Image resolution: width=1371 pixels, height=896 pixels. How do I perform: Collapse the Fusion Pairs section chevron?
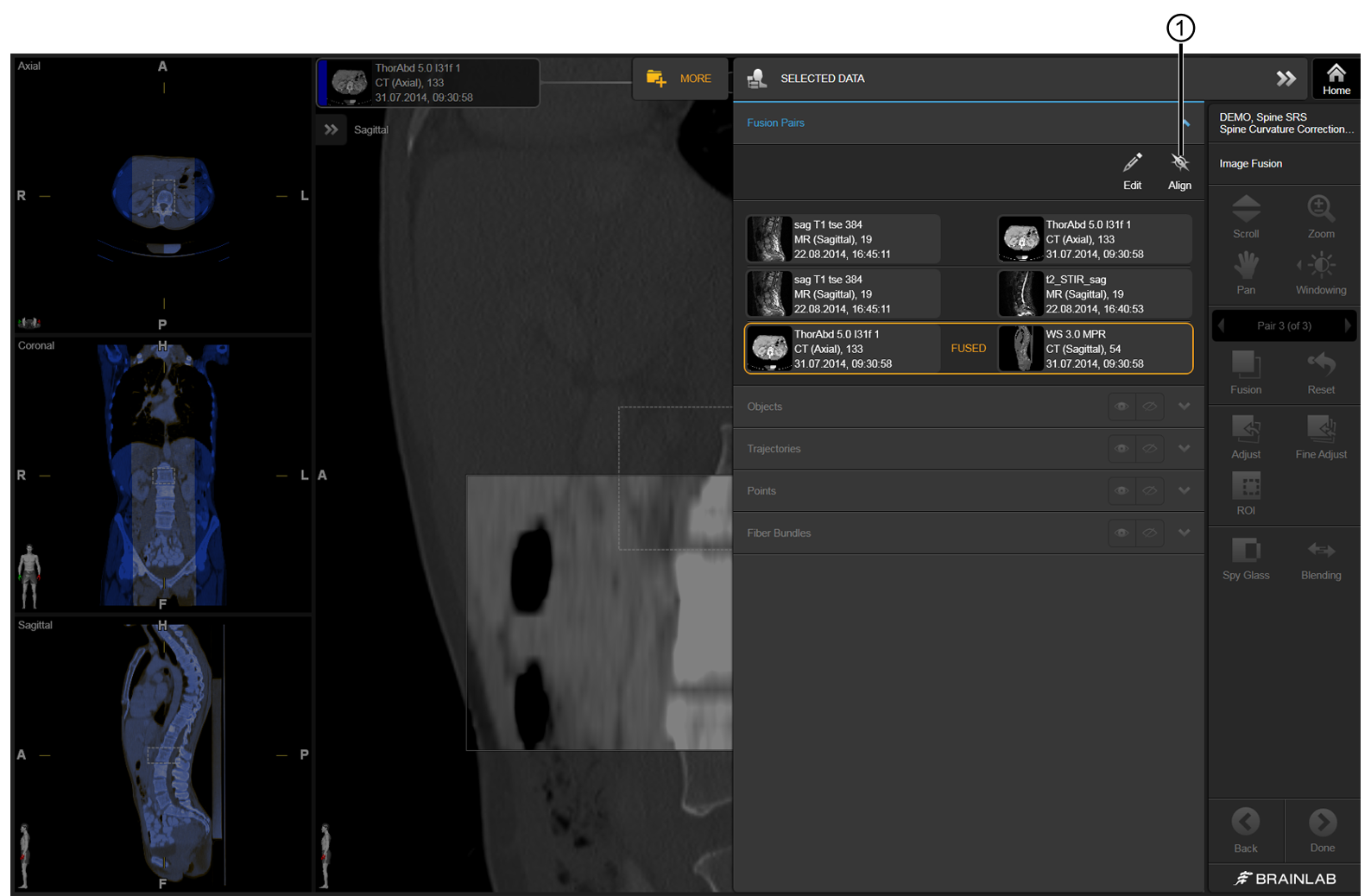tap(1186, 123)
